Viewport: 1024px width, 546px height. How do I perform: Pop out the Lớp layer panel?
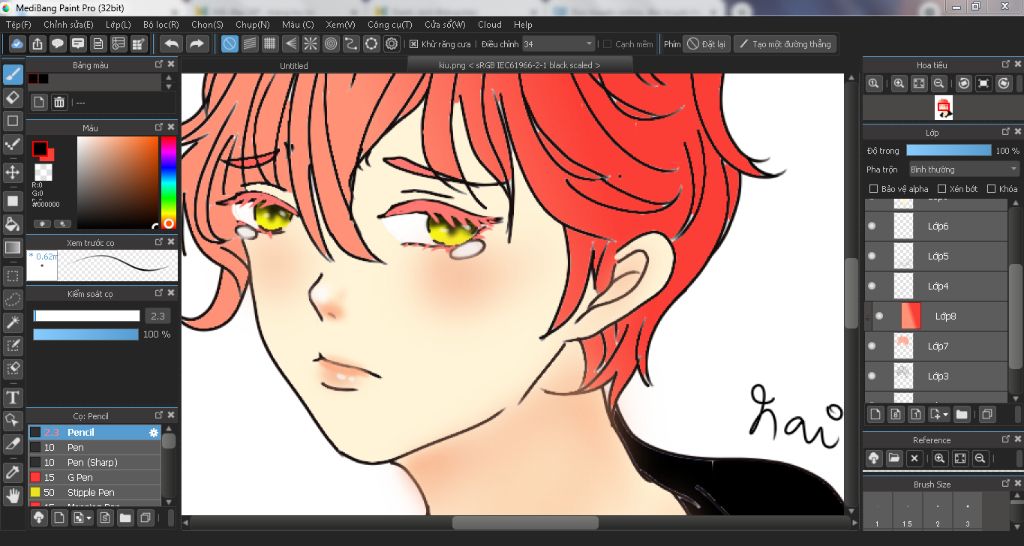1006,133
